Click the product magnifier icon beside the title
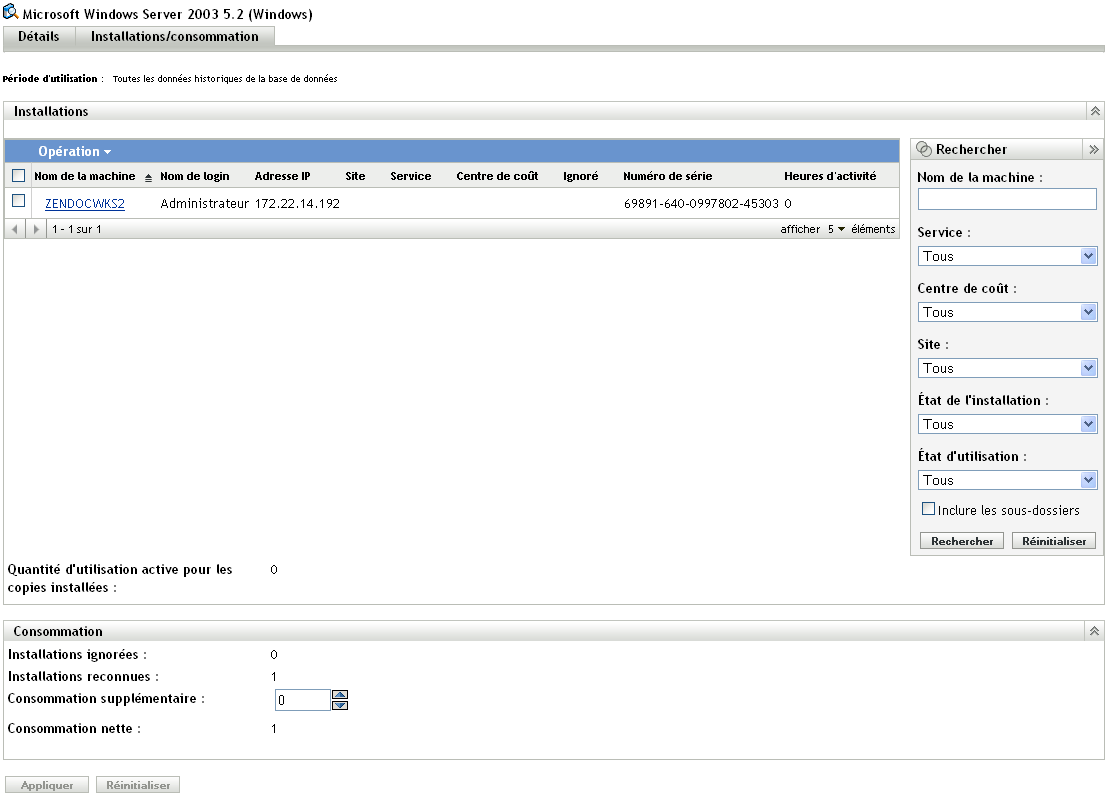The height and width of the screenshot is (800, 1111). pyautogui.click(x=11, y=12)
